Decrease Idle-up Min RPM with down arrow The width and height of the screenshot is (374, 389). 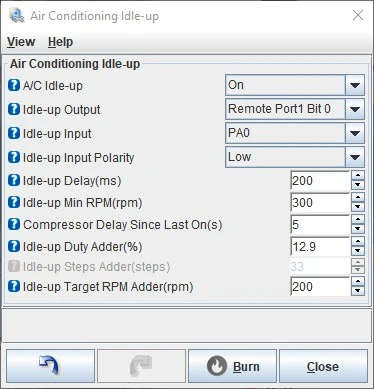[x=358, y=207]
